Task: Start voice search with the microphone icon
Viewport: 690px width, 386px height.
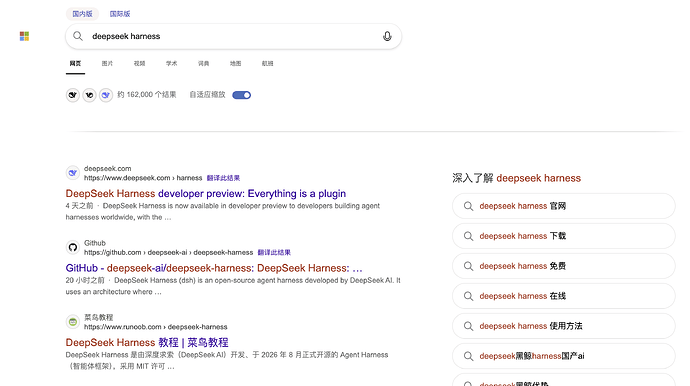Action: click(387, 36)
